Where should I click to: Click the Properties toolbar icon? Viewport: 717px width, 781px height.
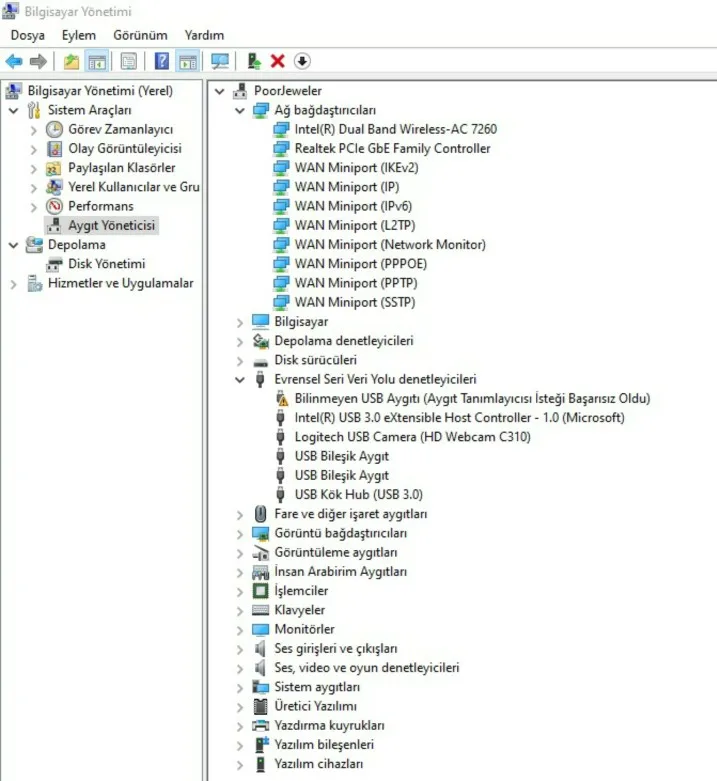[129, 62]
